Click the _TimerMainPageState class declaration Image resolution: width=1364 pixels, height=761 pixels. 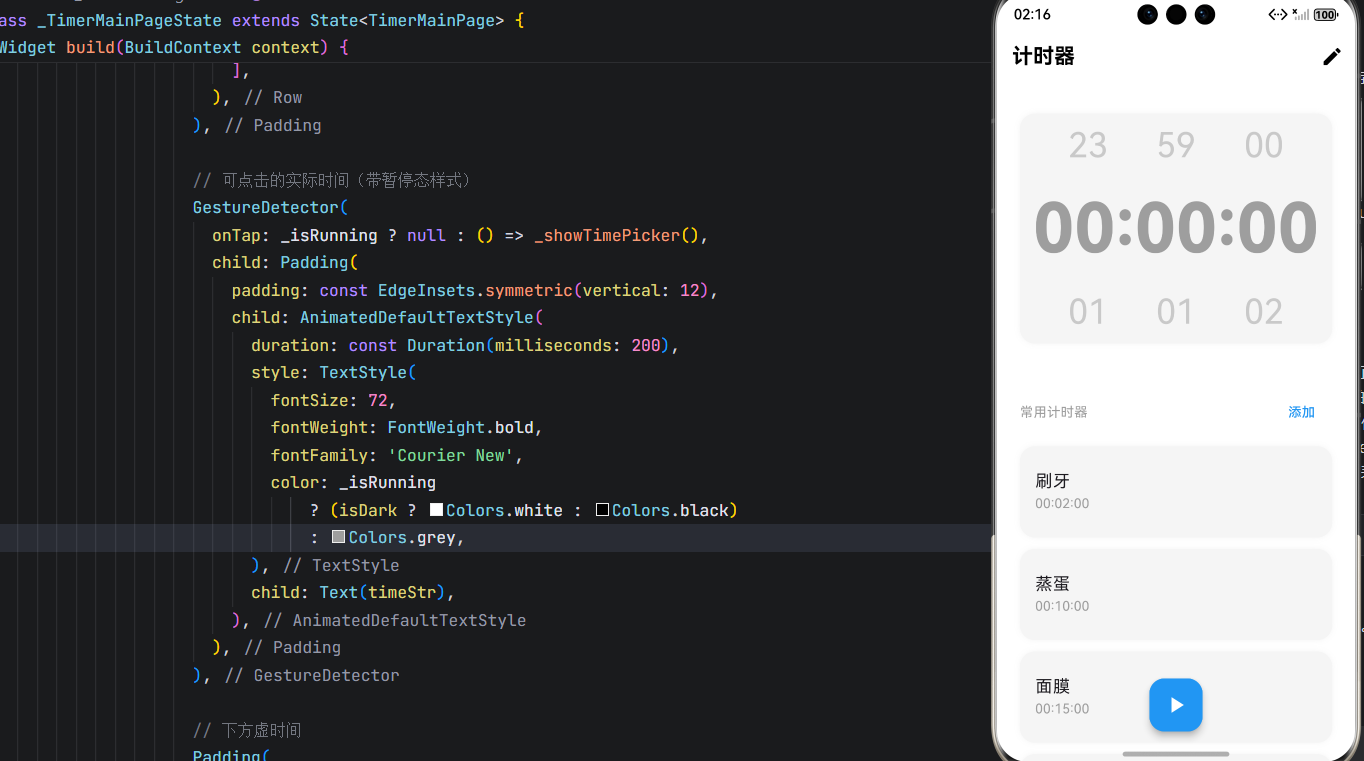(260, 20)
